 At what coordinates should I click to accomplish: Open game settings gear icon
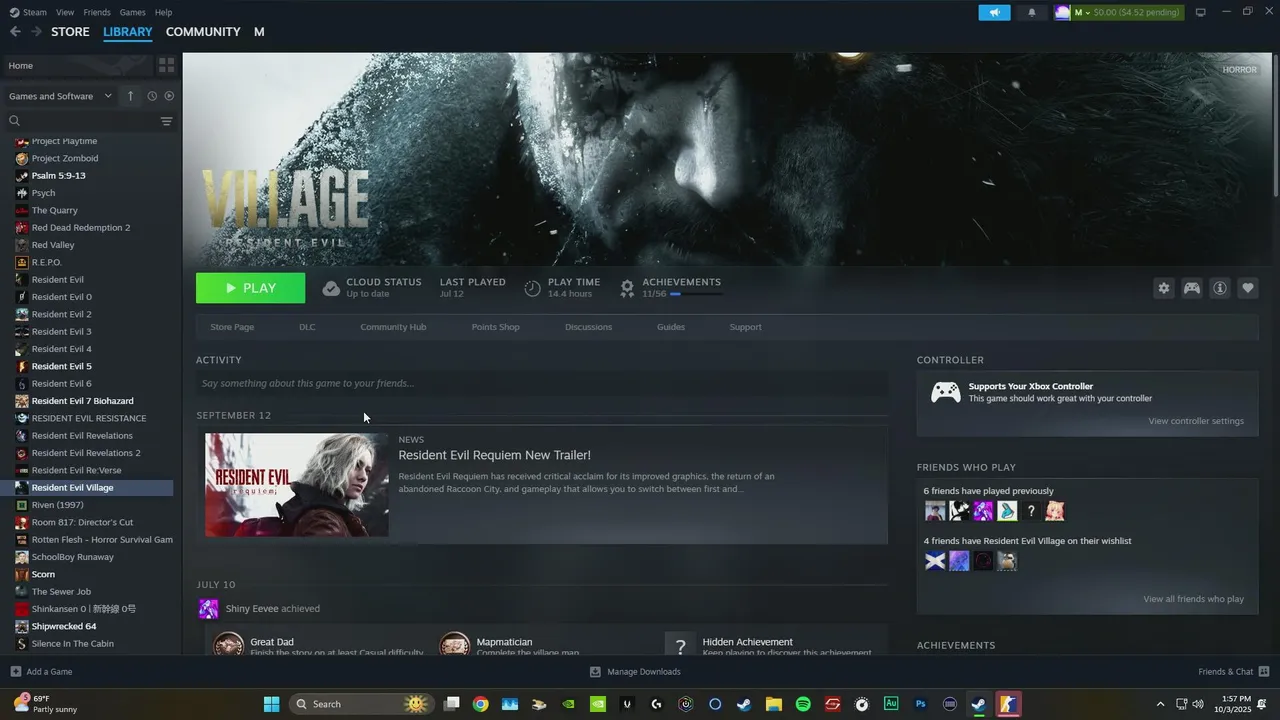1164,288
